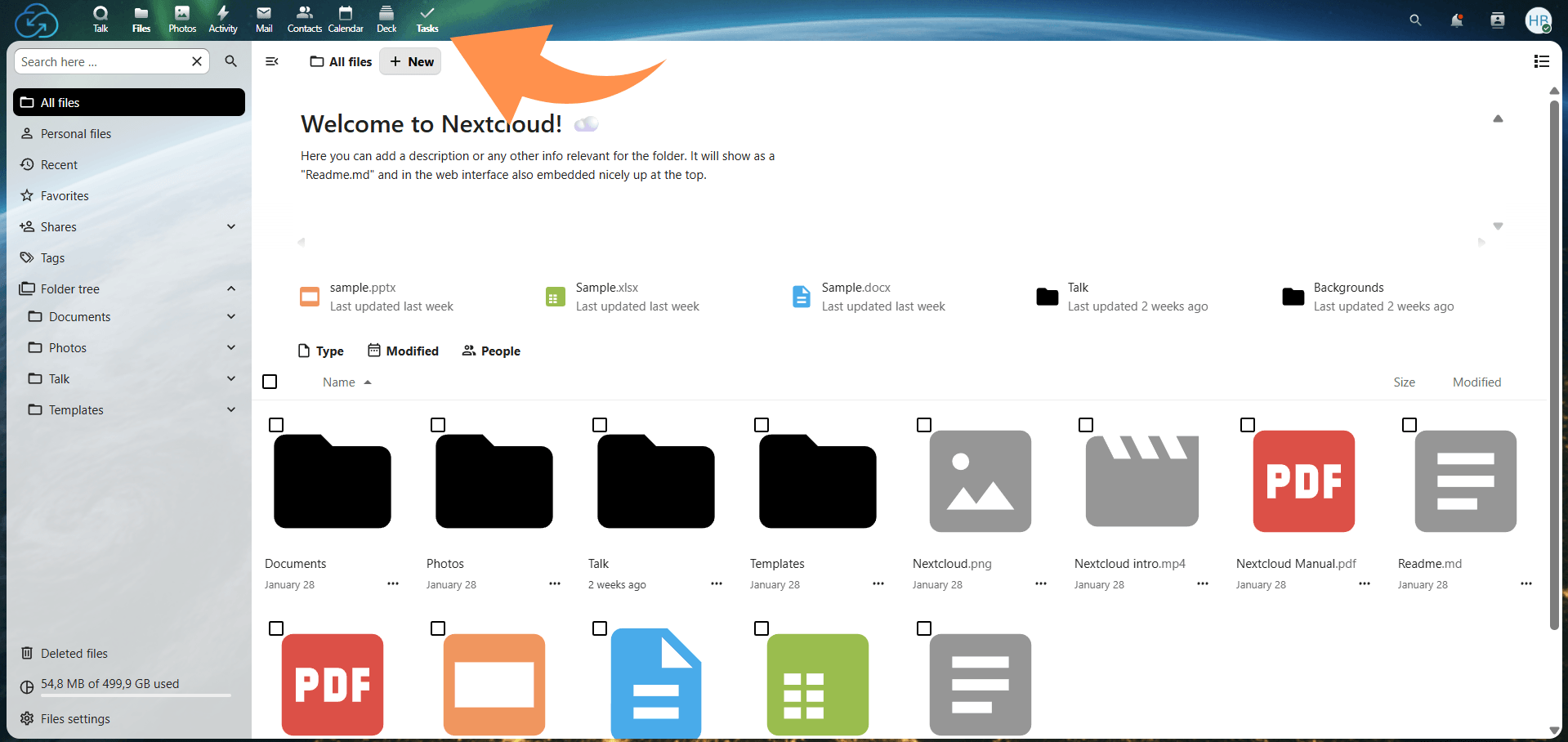Open the actions menu for Readme.md
Screen dimensions: 1568x742
tap(1526, 583)
